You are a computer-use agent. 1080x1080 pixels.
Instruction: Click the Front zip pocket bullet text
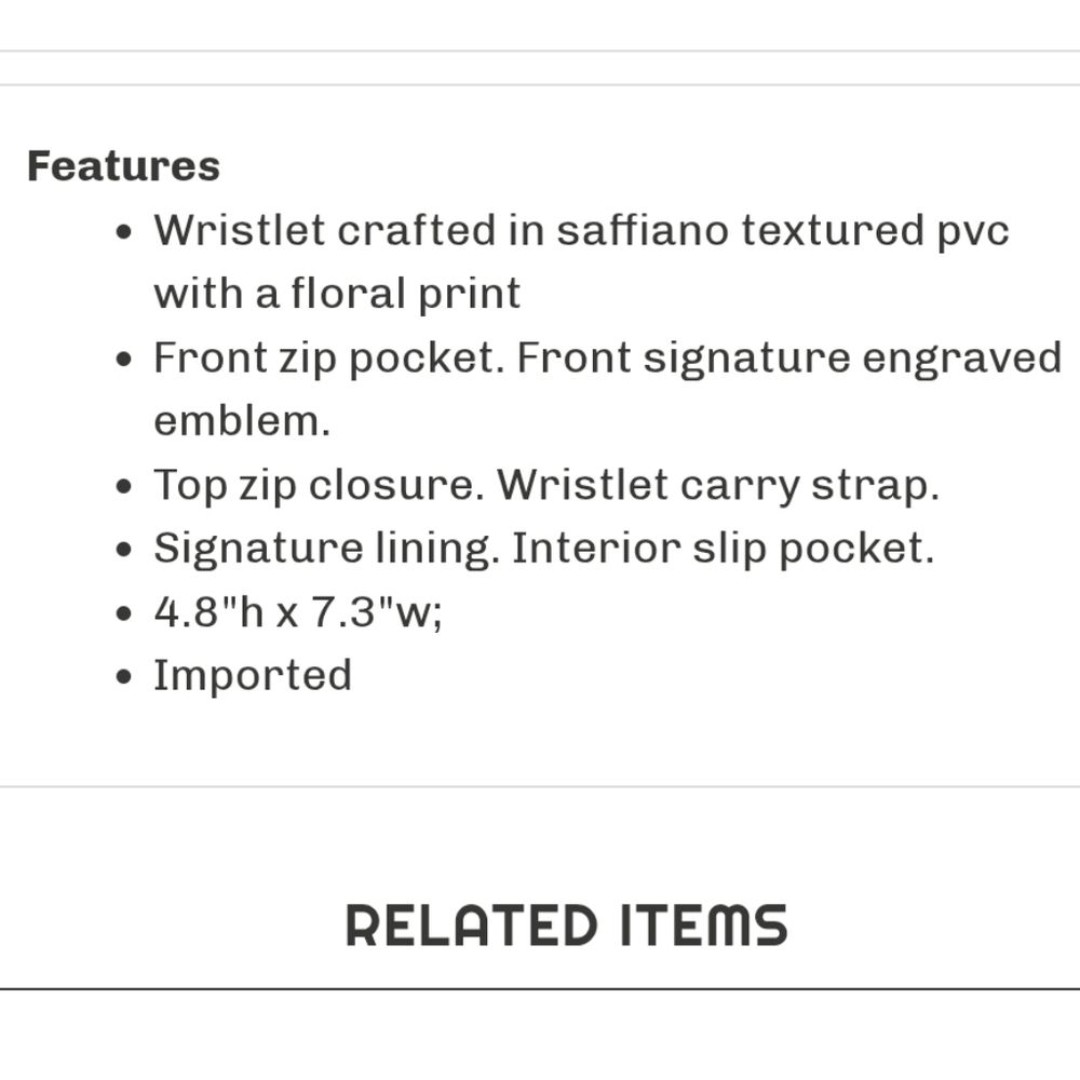[x=329, y=358]
